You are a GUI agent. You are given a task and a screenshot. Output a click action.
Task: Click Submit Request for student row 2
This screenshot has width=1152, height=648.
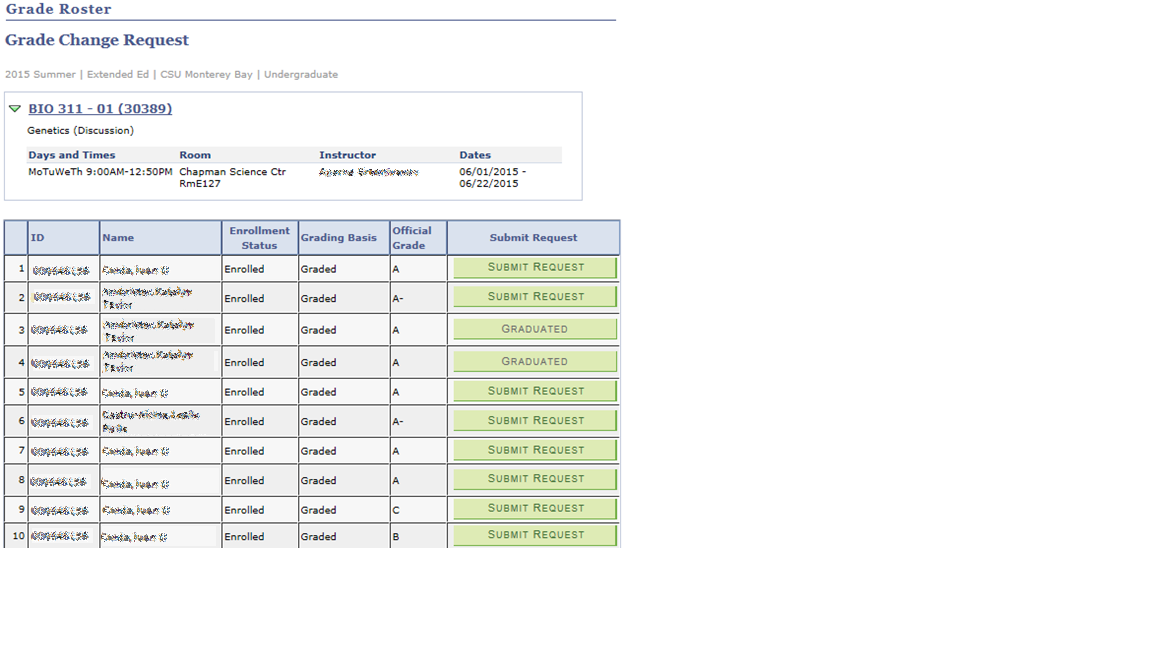pos(534,296)
